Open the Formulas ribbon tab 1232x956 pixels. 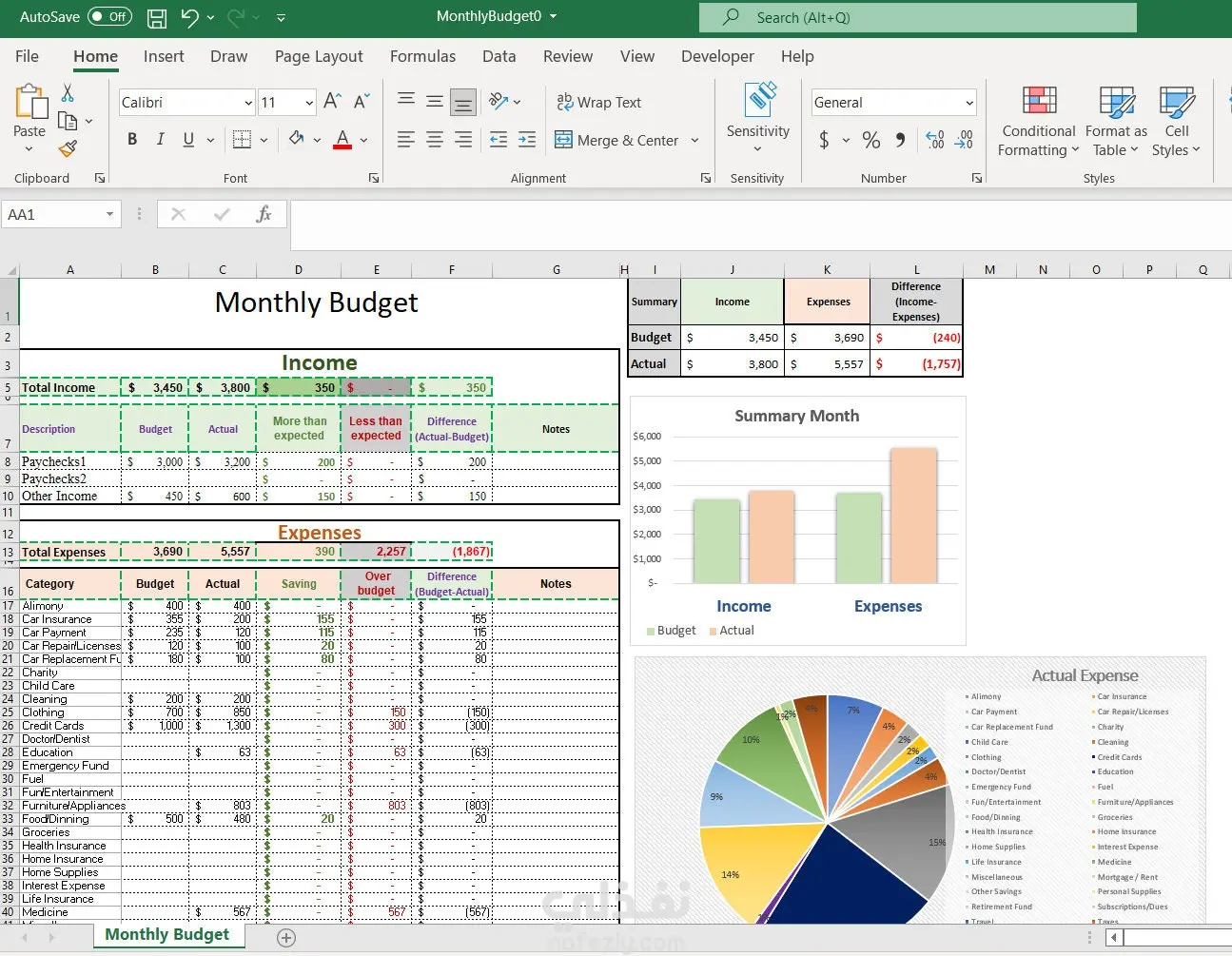(x=422, y=56)
